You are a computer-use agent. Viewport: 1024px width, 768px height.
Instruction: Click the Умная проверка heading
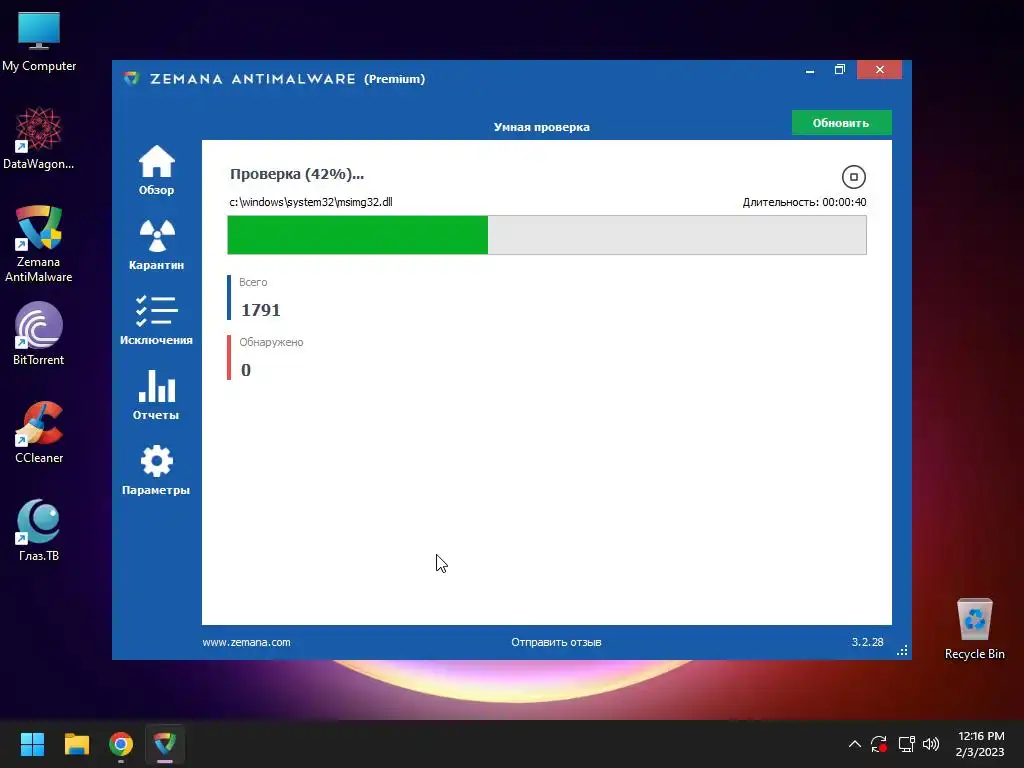point(541,127)
